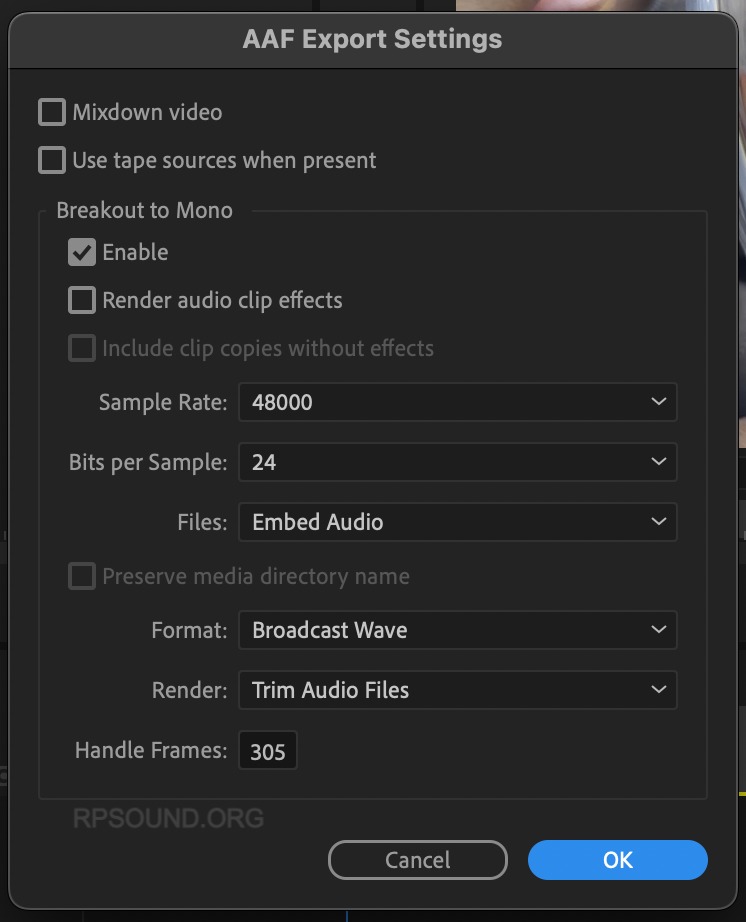The height and width of the screenshot is (922, 746).
Task: Confirm export settings with the OK button
Action: [617, 860]
